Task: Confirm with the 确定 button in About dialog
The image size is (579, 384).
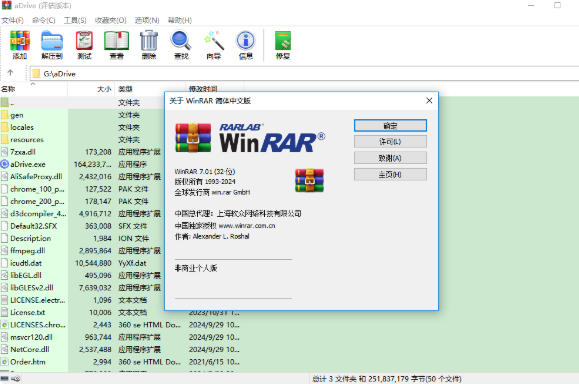Action: pos(390,126)
